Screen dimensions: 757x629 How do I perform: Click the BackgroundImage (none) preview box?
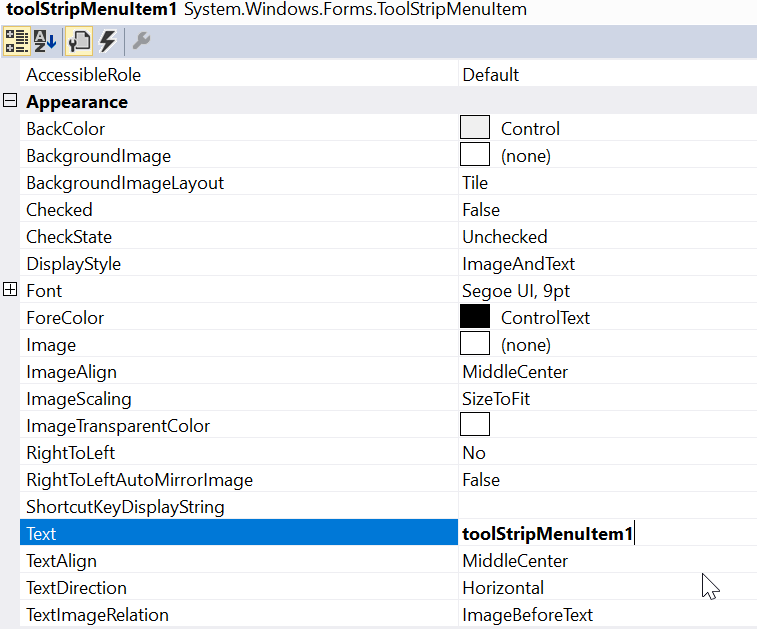pos(475,155)
